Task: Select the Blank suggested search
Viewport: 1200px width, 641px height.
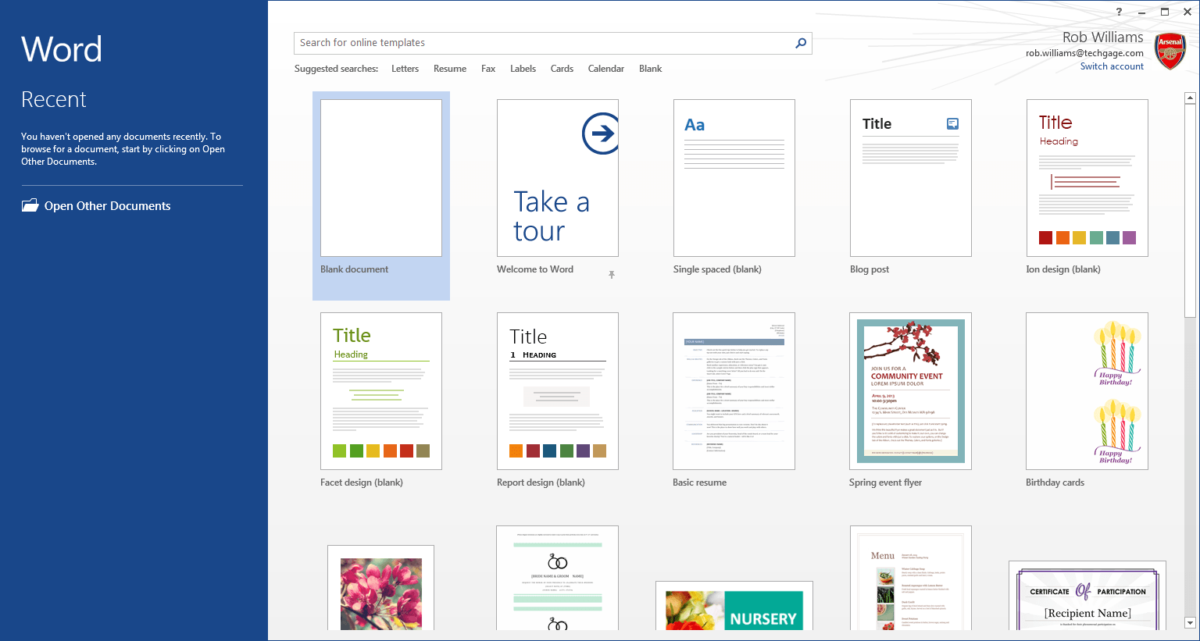Action: click(650, 69)
